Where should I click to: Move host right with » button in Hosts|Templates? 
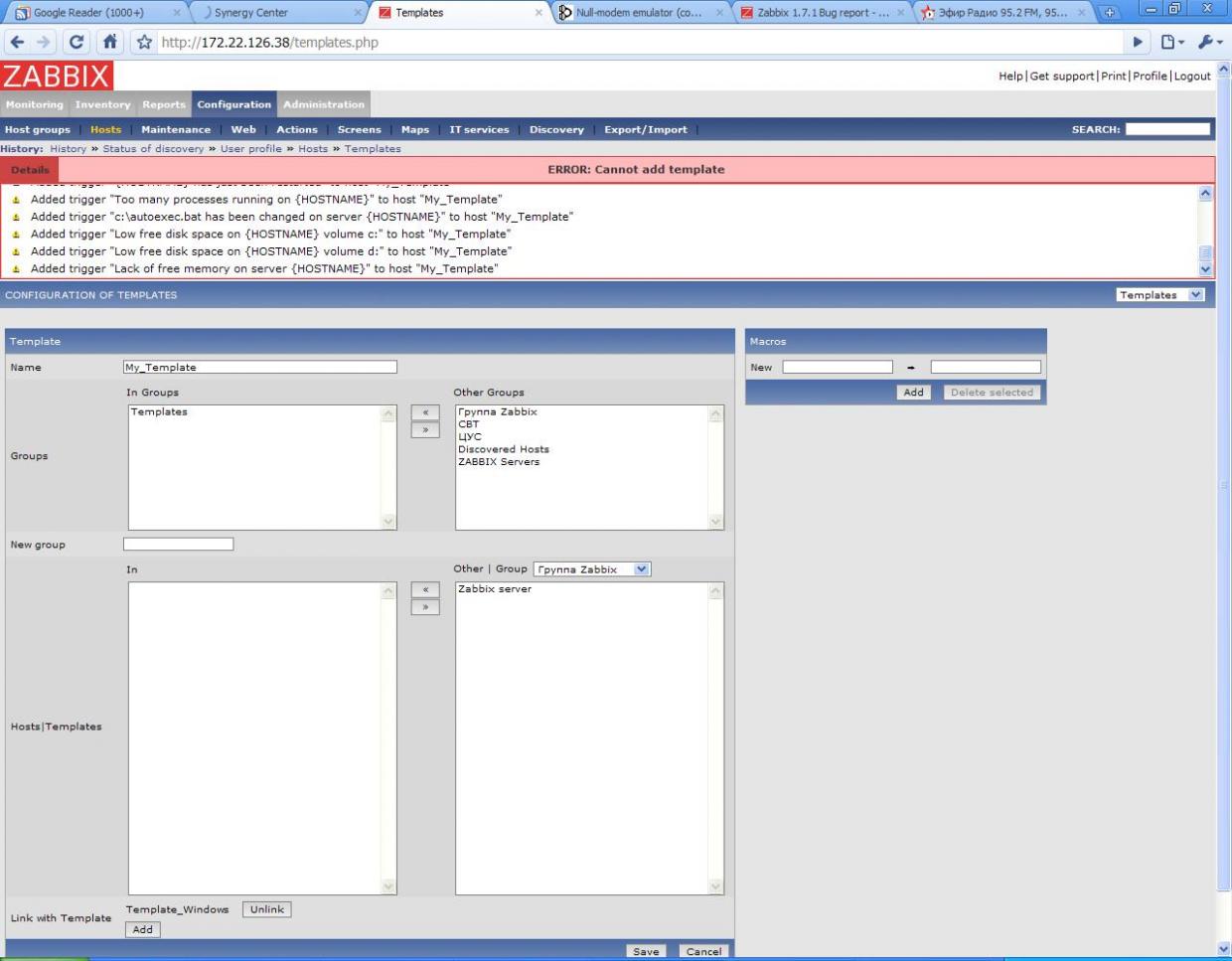(x=425, y=607)
